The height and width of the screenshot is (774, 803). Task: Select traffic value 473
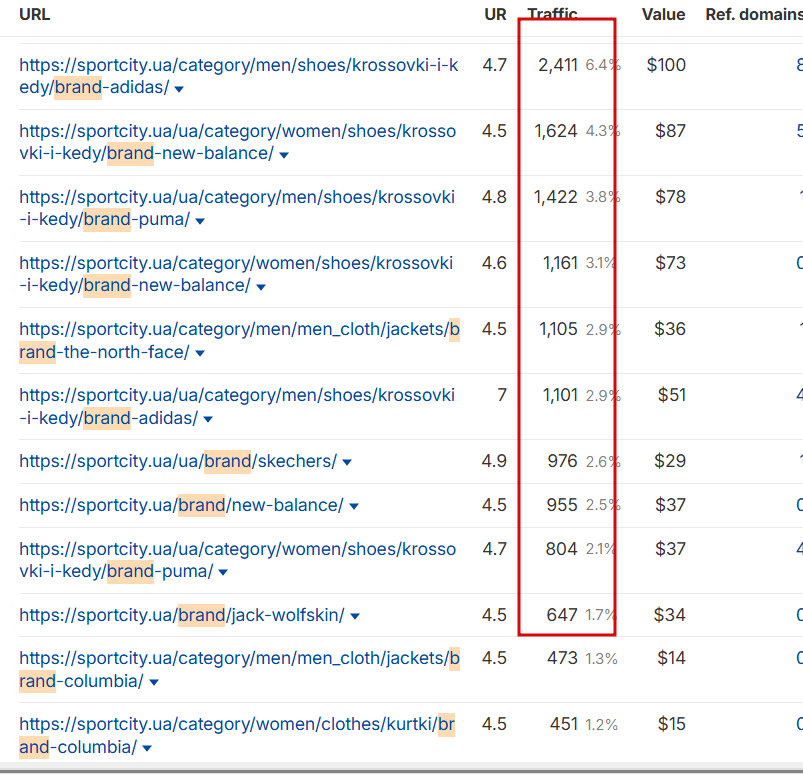point(562,658)
